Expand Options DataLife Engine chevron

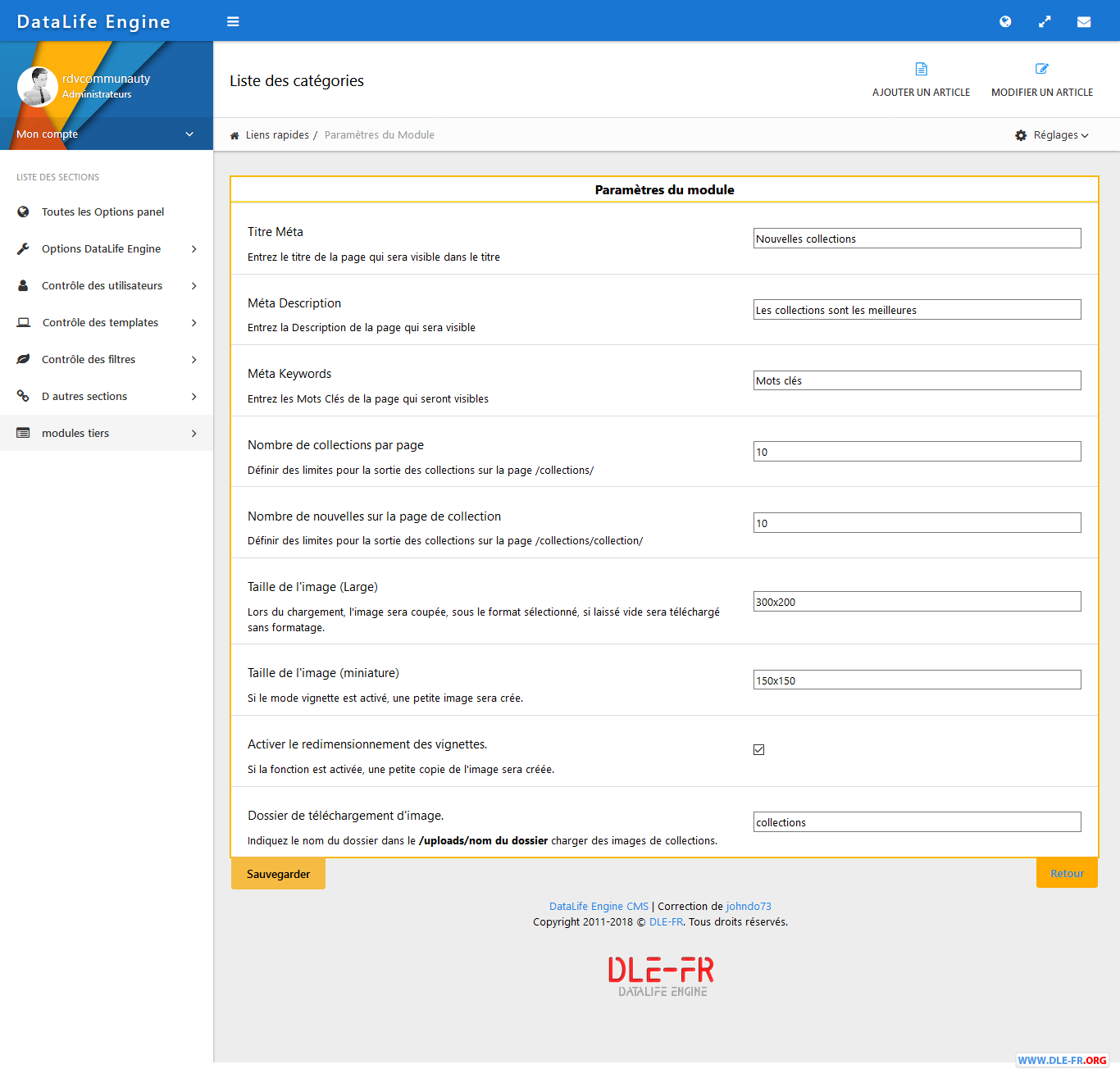coord(194,248)
